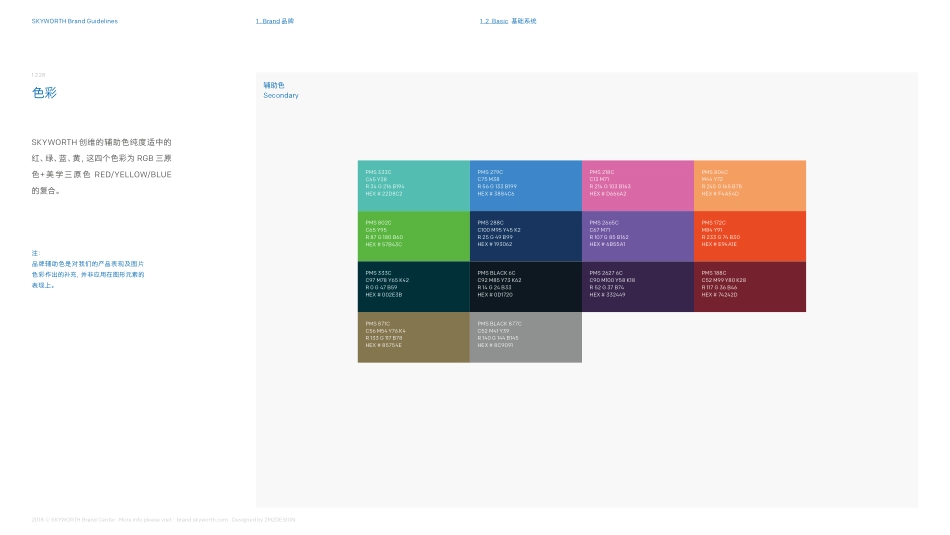The width and height of the screenshot is (950, 535).
Task: Click the brand.skyworth.com footer link
Action: [202, 519]
